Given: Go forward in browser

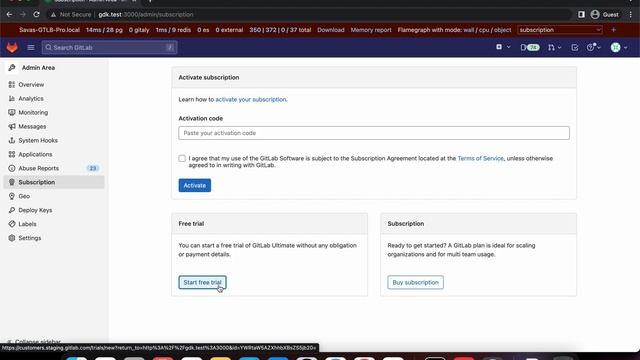Looking at the screenshot, I should point(23,14).
